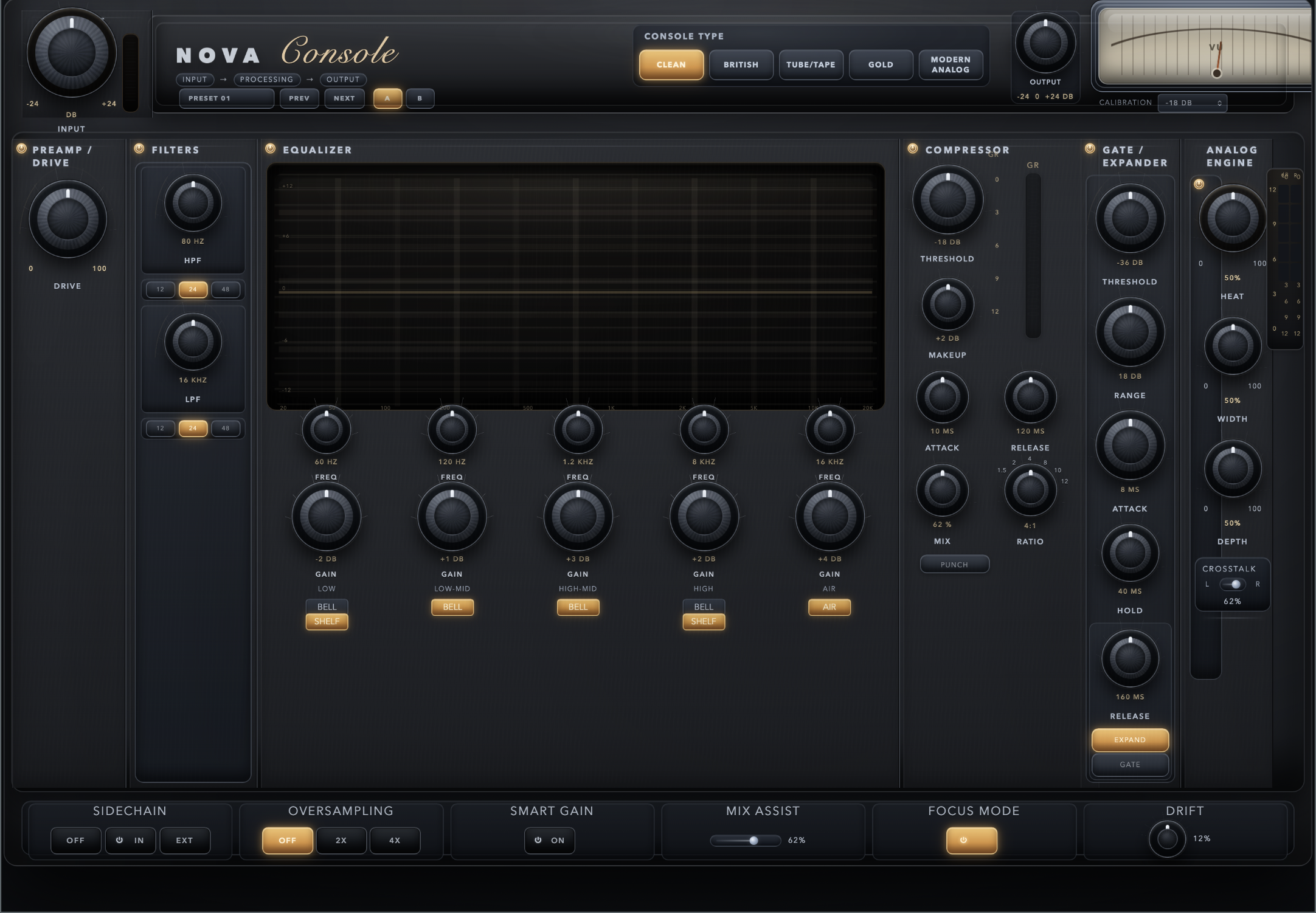The width and height of the screenshot is (1316, 913).
Task: Select the Tube/Tape console type
Action: pos(811,64)
